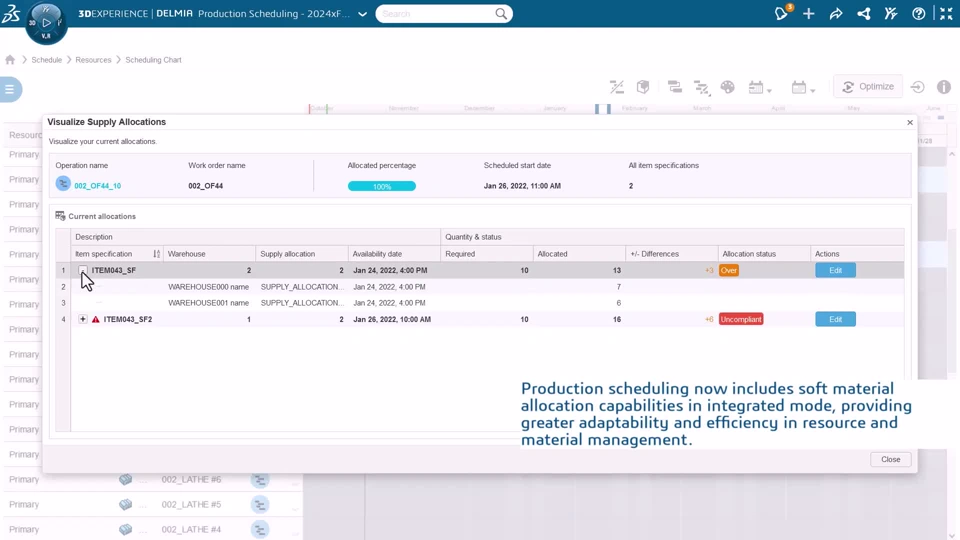This screenshot has height=540, width=960.
Task: Click the Availability date column header
Action: [x=394, y=253]
